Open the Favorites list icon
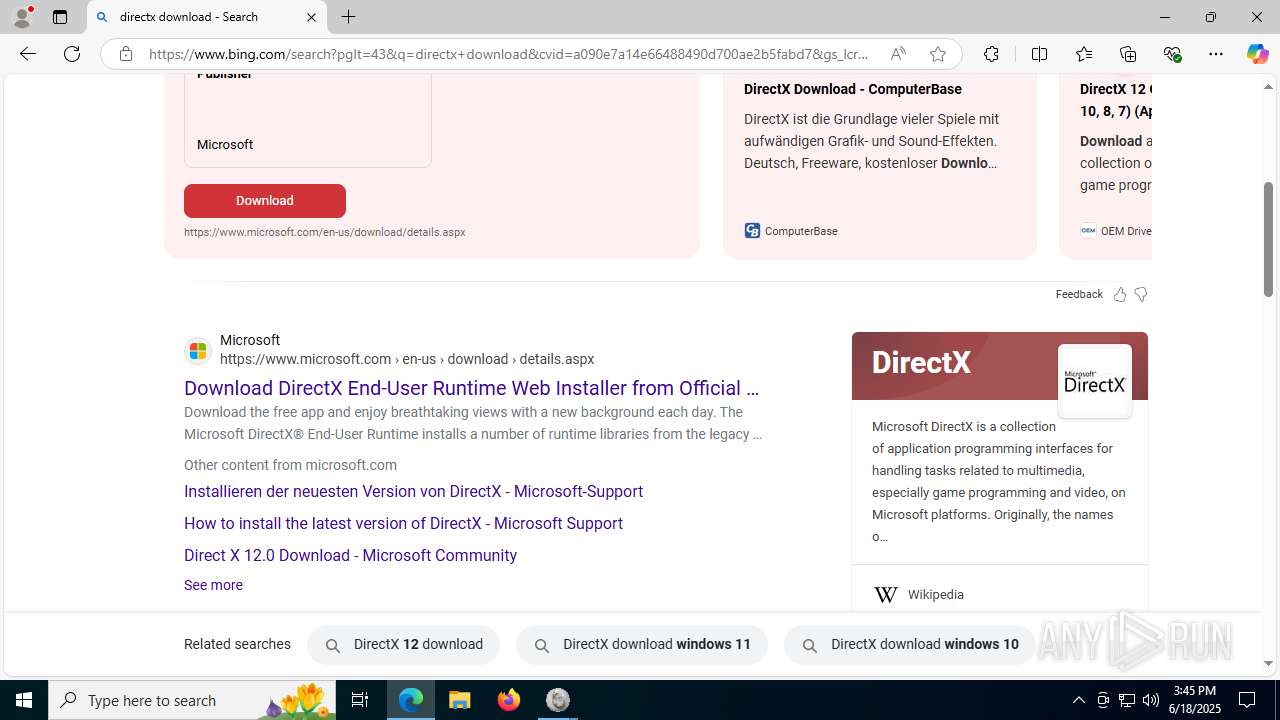The height and width of the screenshot is (720, 1280). pyautogui.click(x=1083, y=54)
